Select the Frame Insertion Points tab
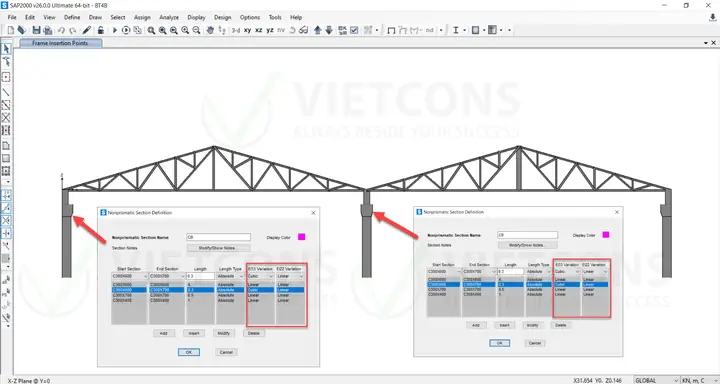720x384 pixels. (x=60, y=43)
